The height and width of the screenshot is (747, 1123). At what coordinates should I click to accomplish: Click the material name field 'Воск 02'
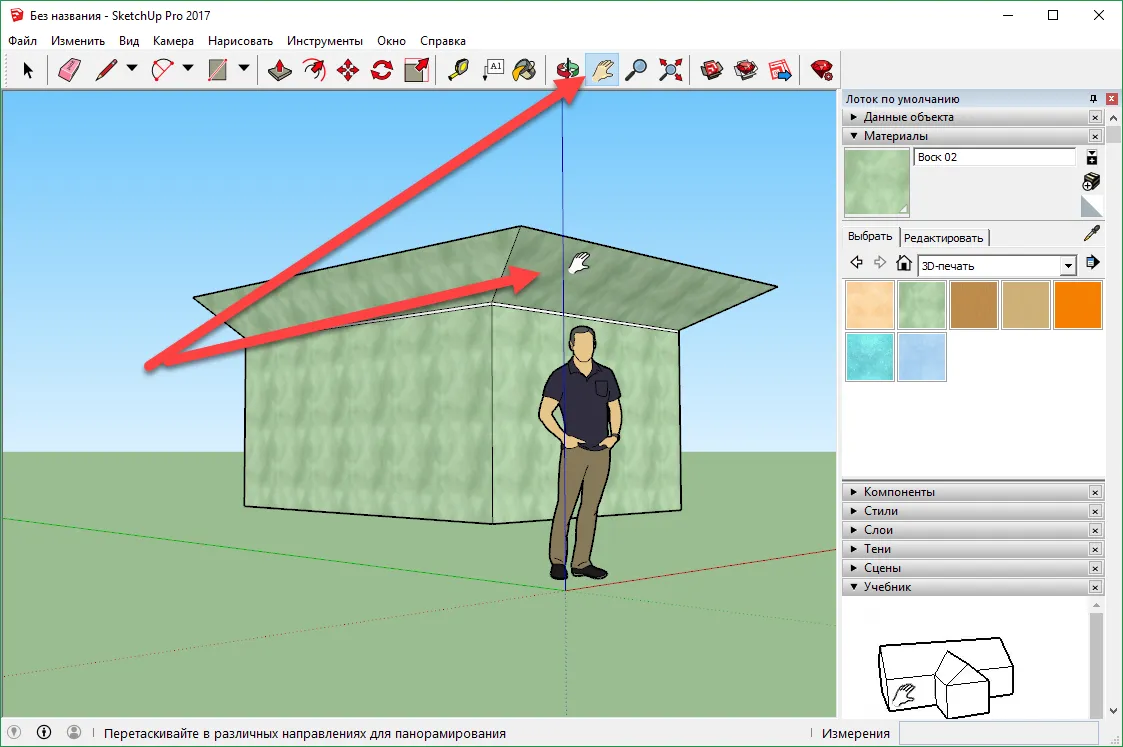[x=994, y=158]
